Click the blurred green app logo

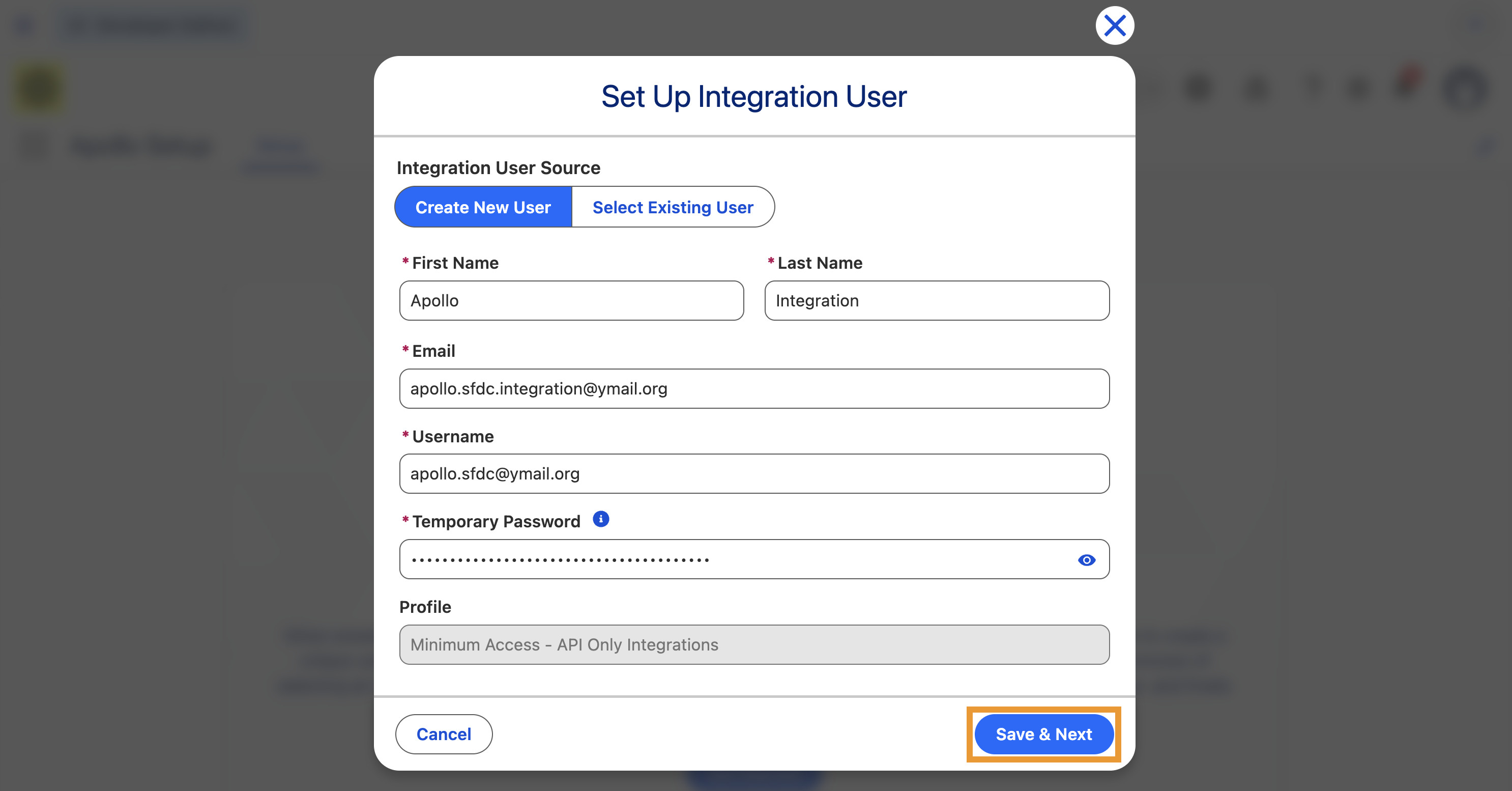pyautogui.click(x=39, y=88)
